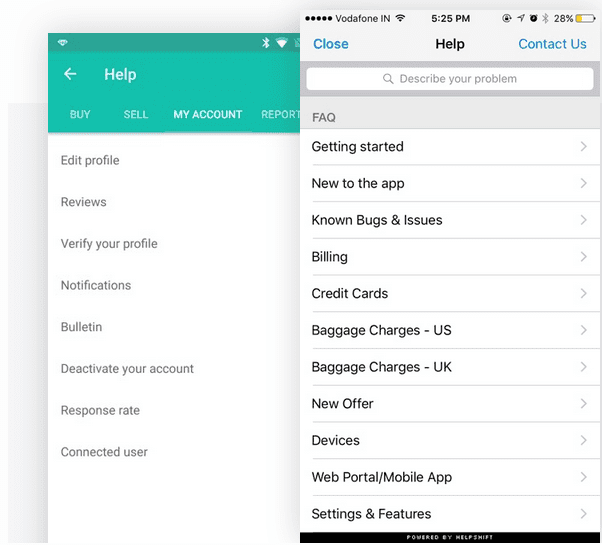
Task: Open Connected user help topic
Action: [x=104, y=452]
